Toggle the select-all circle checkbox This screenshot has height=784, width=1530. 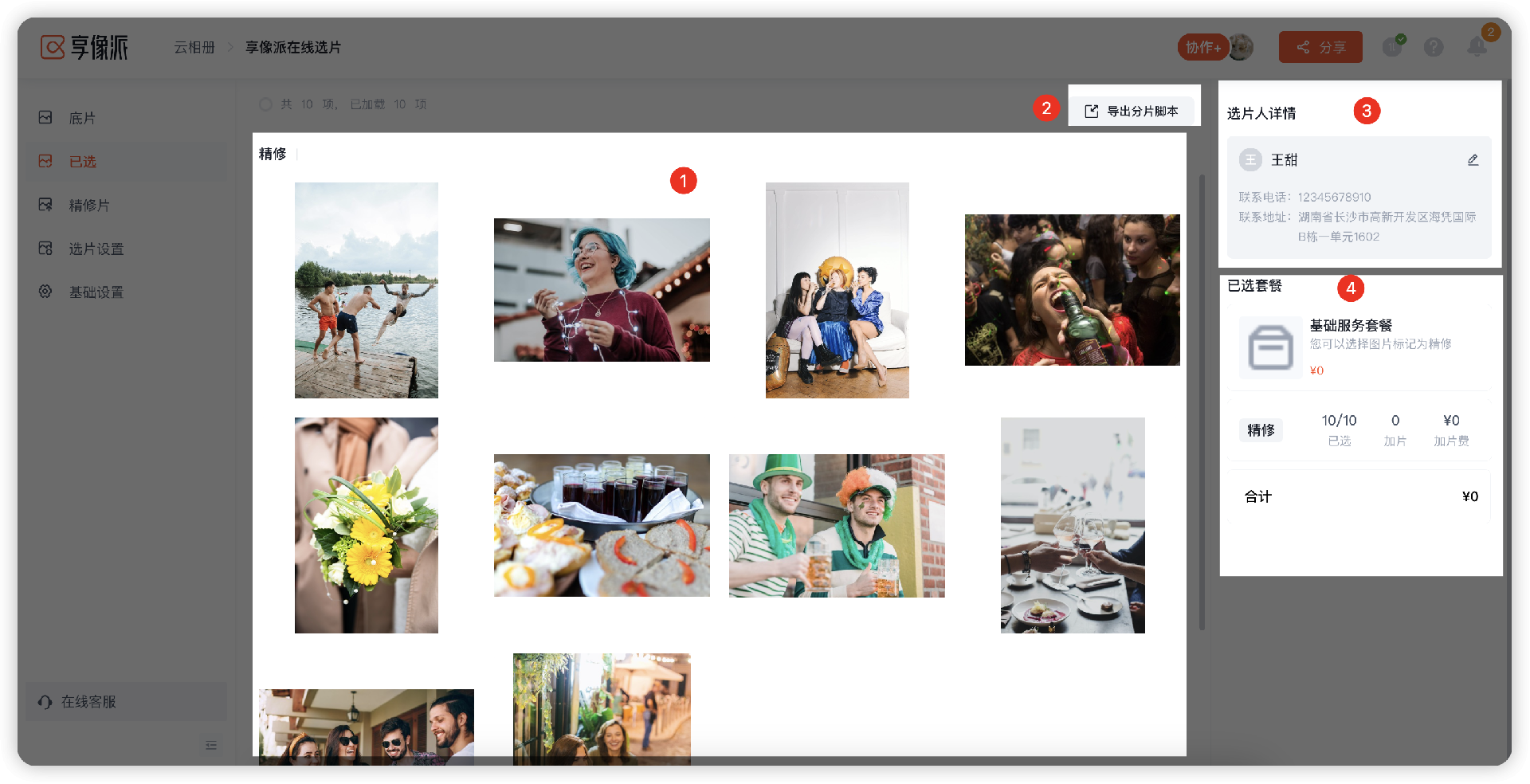(265, 104)
